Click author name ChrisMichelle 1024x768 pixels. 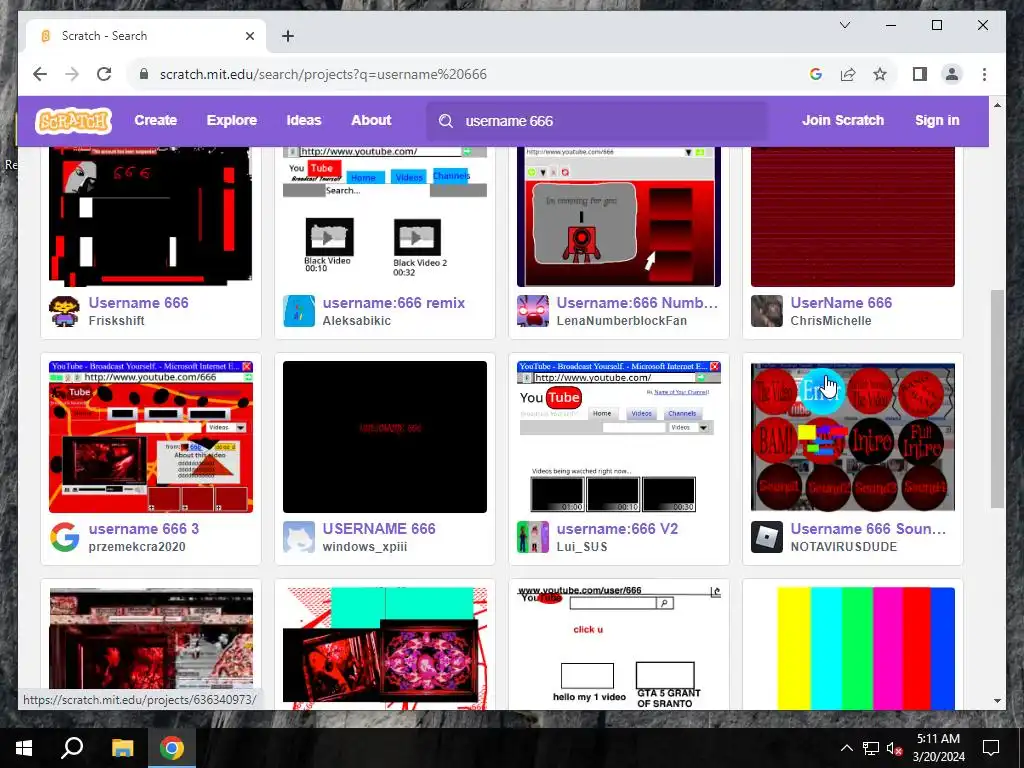[x=831, y=321]
